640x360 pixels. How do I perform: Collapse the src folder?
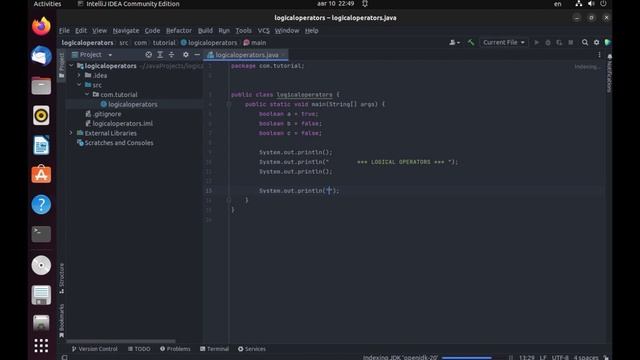[x=79, y=85]
